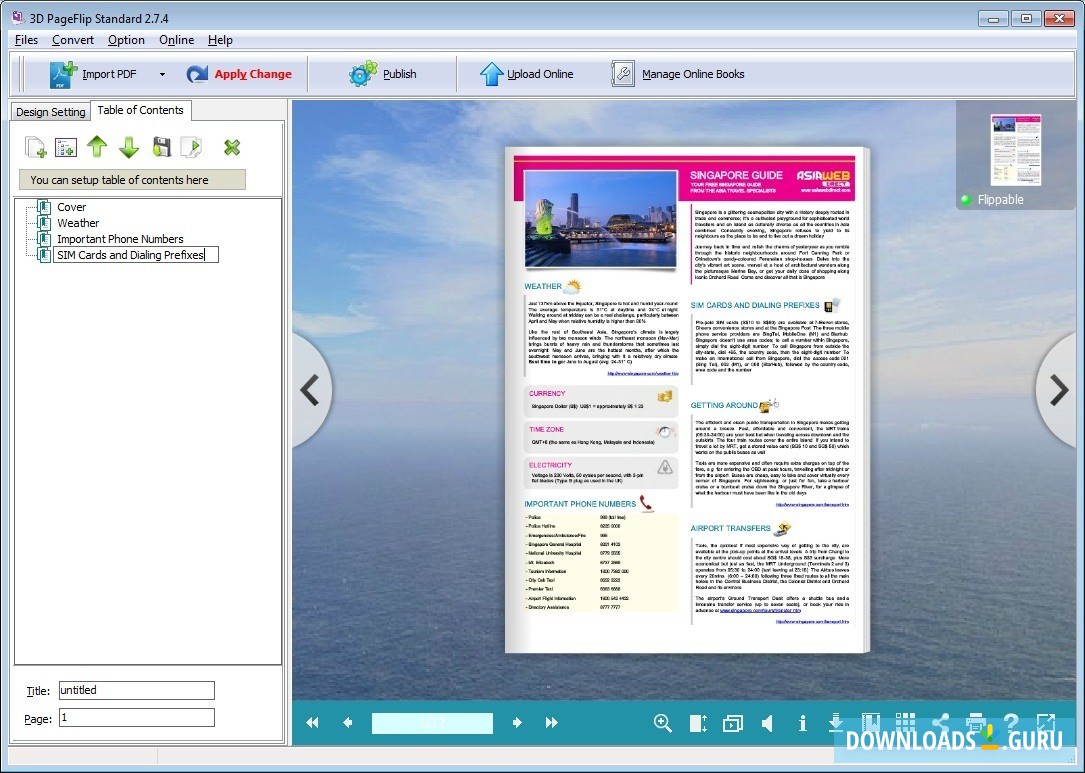Switch to the Design Setting tab

[51, 111]
